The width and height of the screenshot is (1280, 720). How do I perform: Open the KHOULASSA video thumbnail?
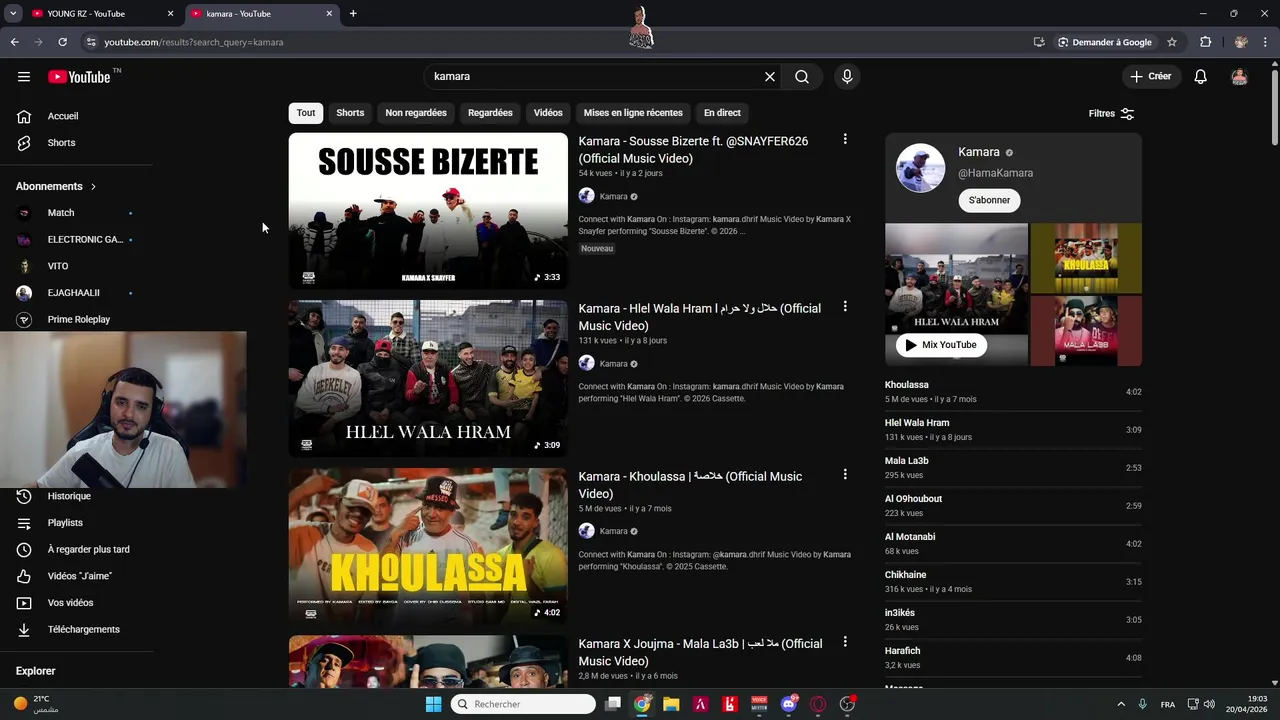(x=428, y=546)
